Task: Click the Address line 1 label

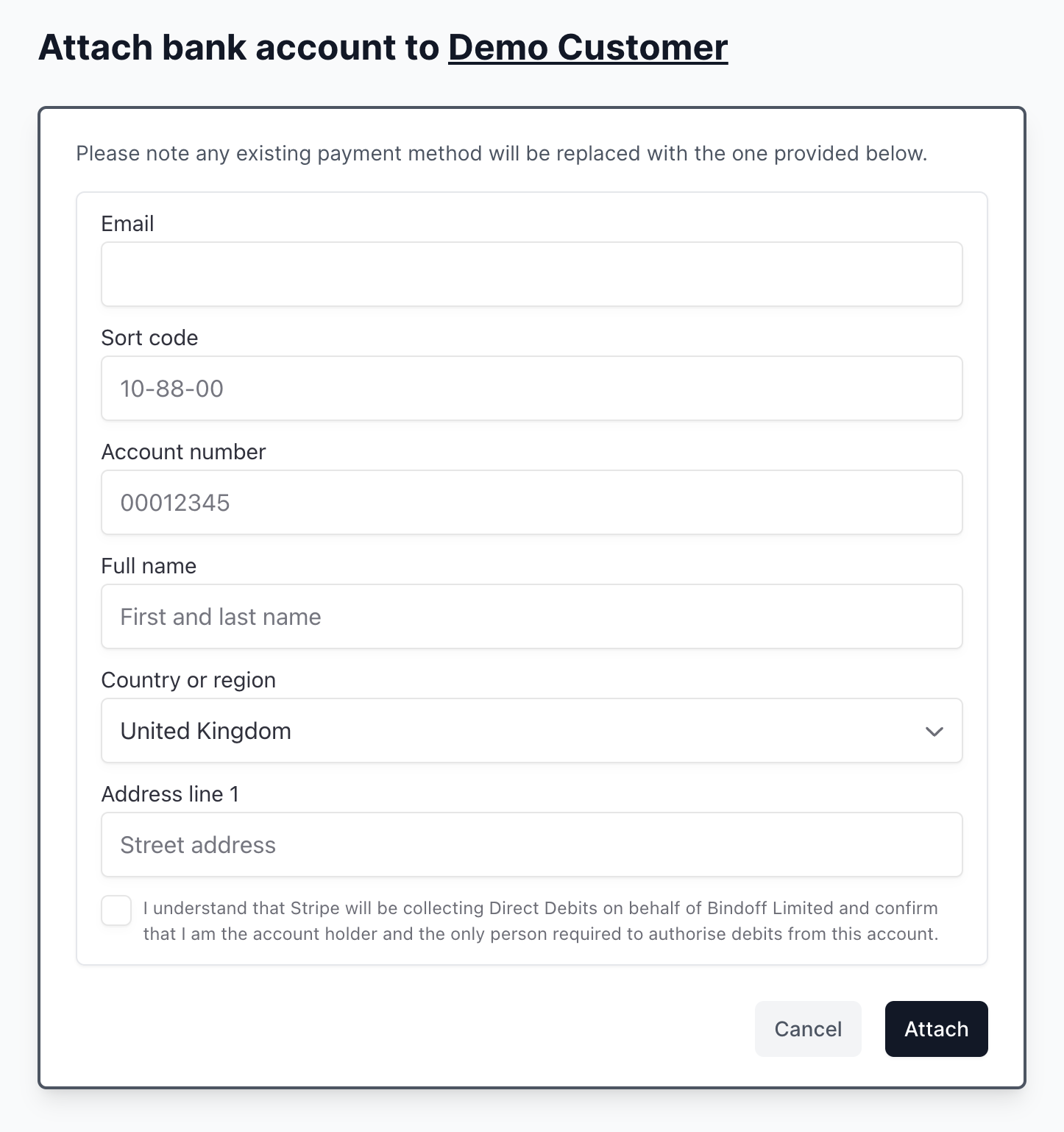Action: click(x=170, y=793)
